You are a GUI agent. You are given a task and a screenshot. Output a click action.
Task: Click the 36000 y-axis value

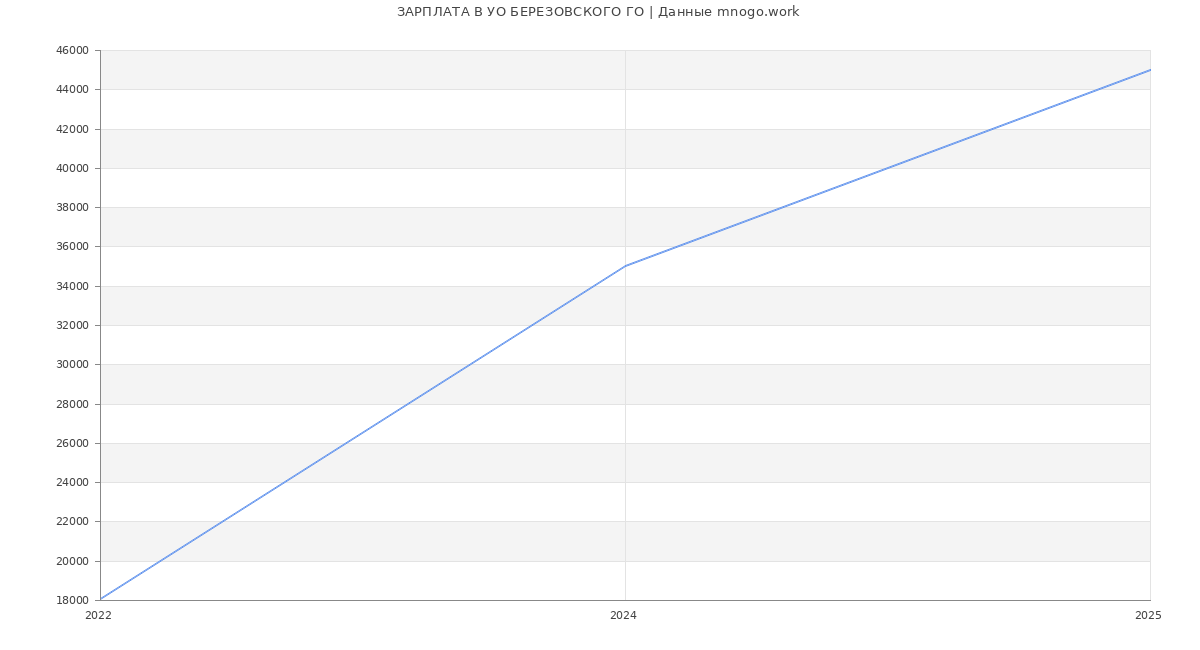coord(72,247)
